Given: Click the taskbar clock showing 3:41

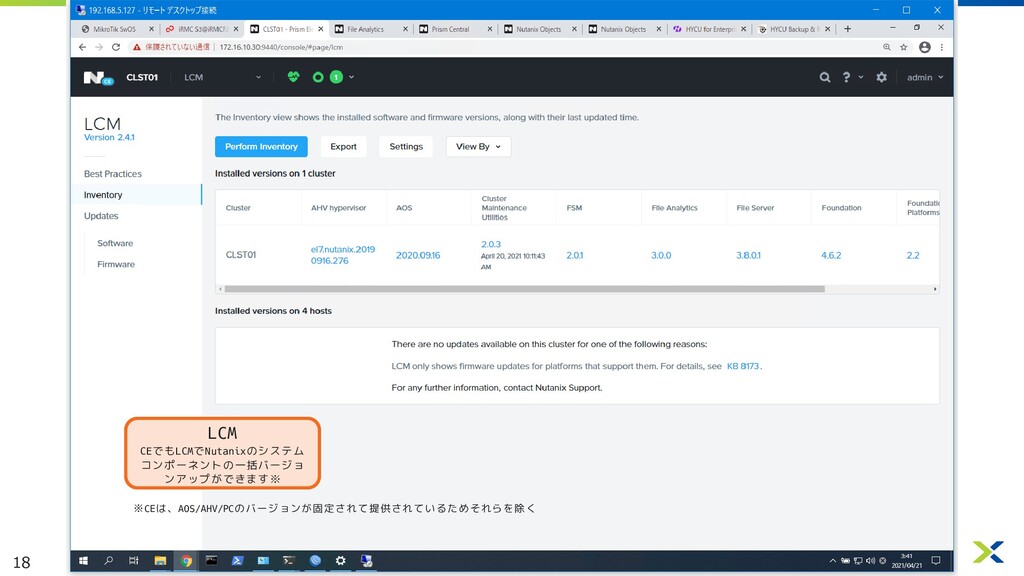Looking at the screenshot, I should 906,560.
